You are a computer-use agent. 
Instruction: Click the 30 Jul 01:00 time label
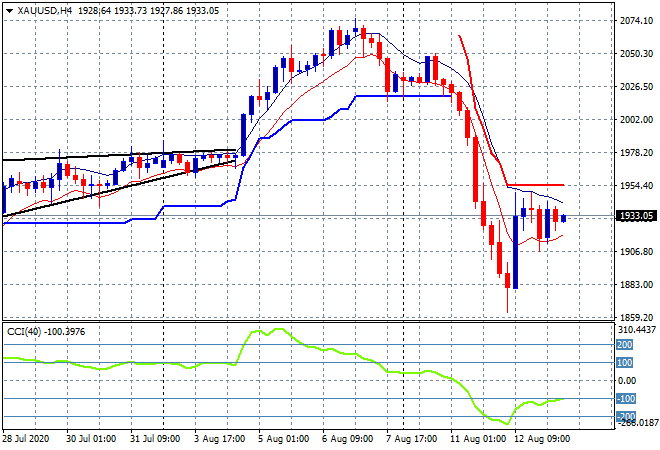coord(91,439)
